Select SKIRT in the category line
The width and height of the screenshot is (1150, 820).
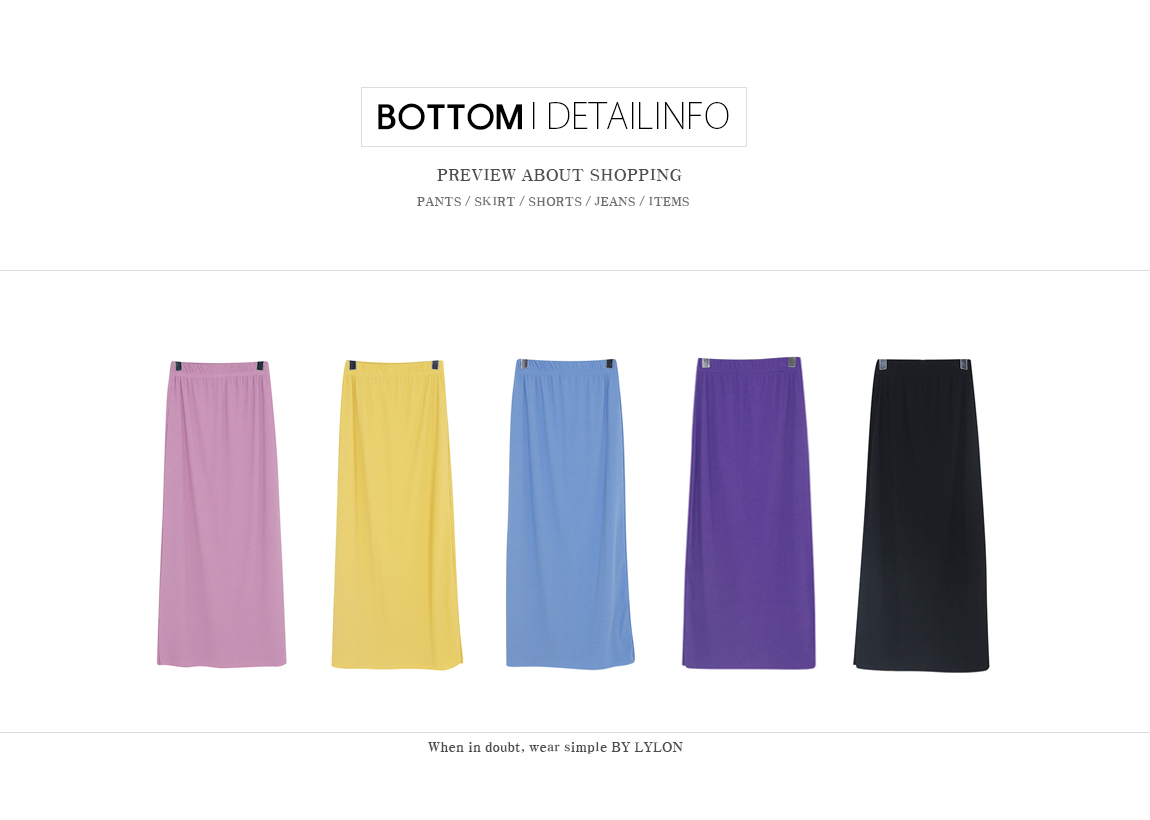(494, 202)
